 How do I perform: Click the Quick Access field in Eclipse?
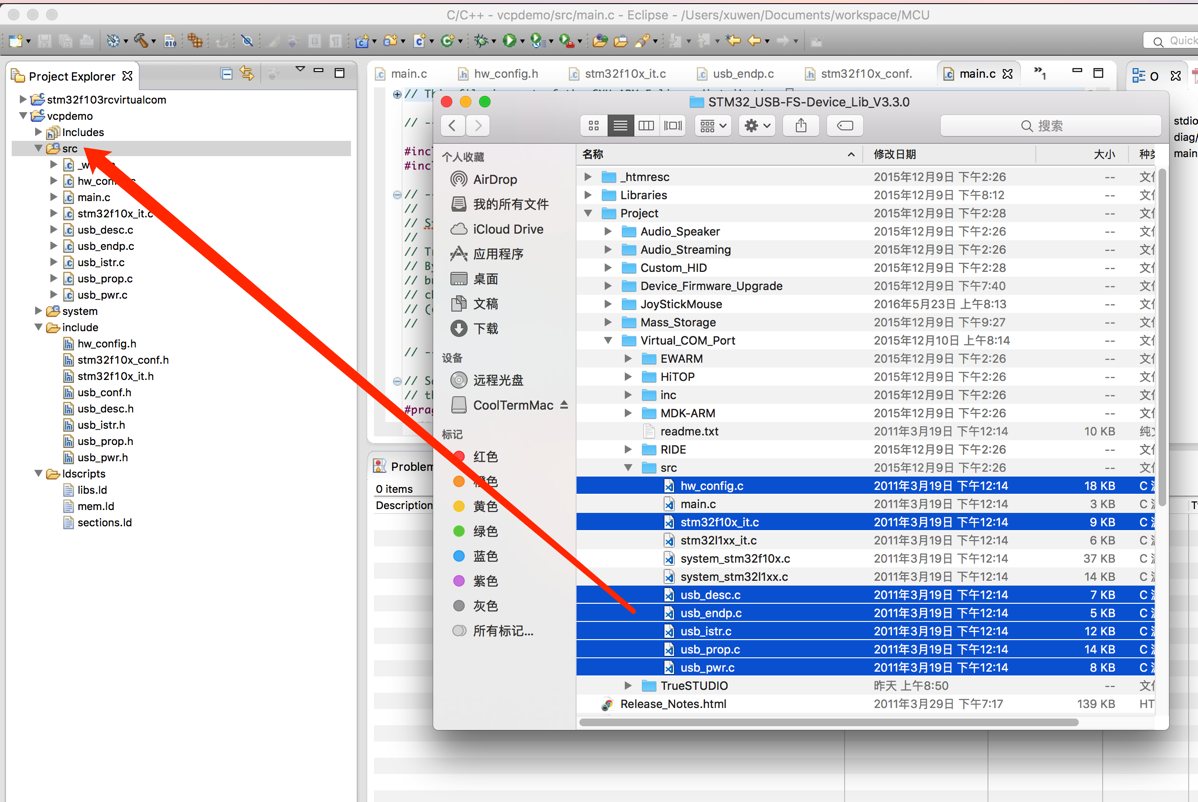click(x=1170, y=40)
